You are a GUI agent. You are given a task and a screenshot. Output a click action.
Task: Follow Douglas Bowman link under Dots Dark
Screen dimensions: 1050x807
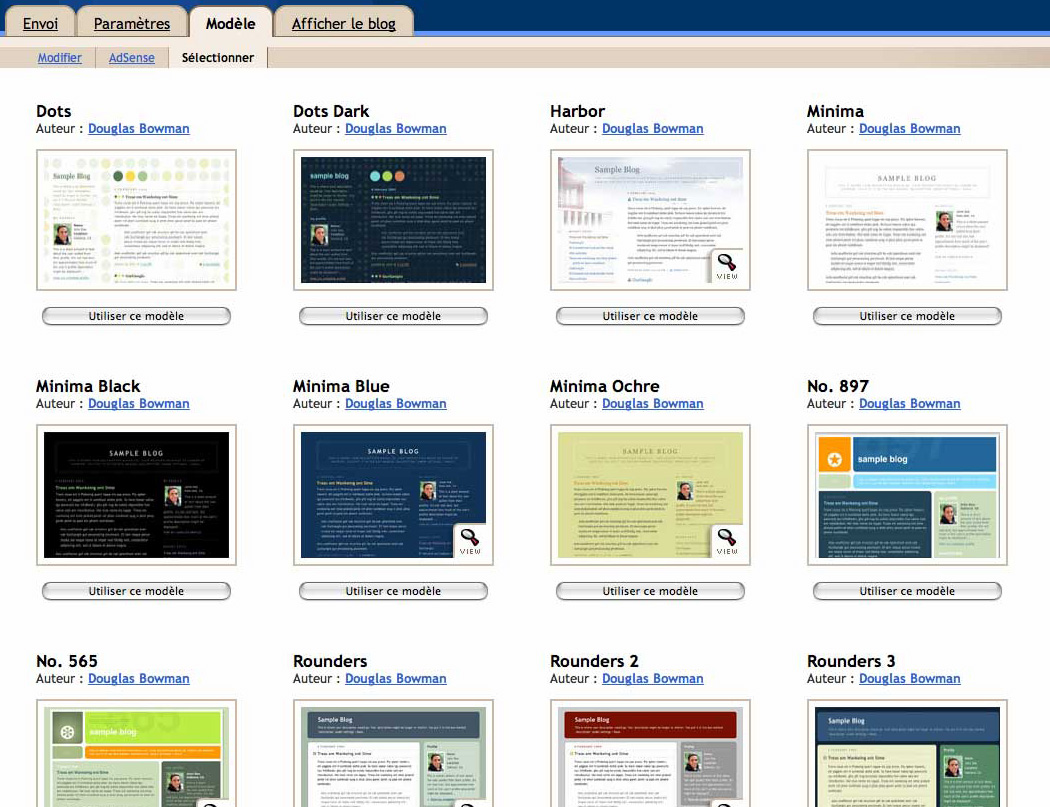pyautogui.click(x=396, y=129)
